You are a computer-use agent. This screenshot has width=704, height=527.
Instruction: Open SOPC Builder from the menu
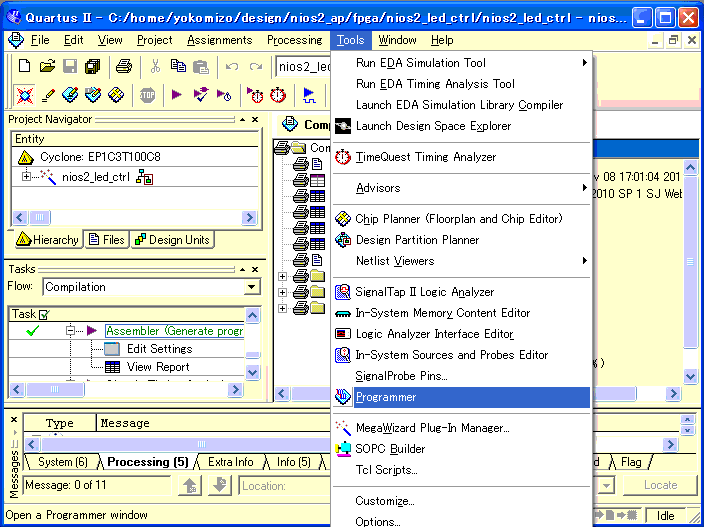[x=461, y=449]
